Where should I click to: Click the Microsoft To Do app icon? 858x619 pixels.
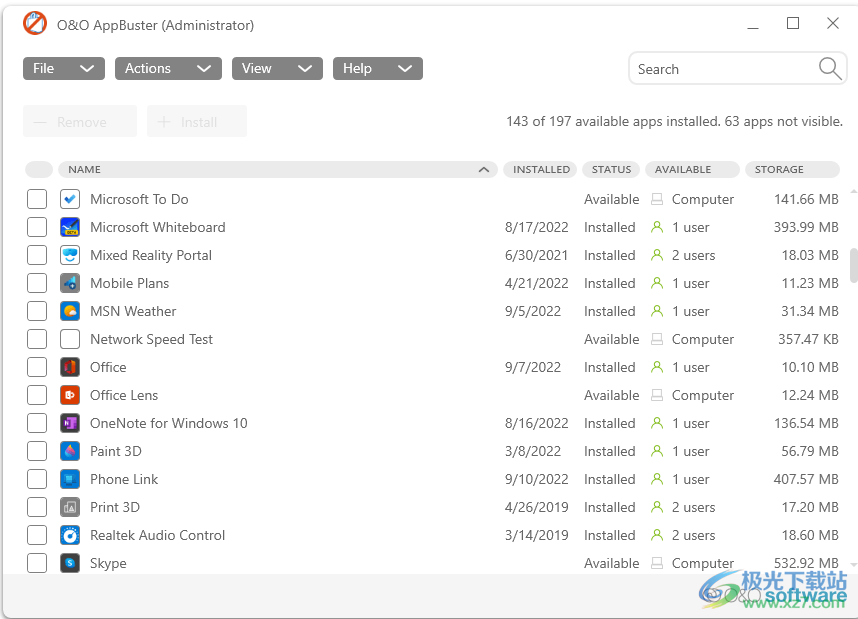coord(70,199)
